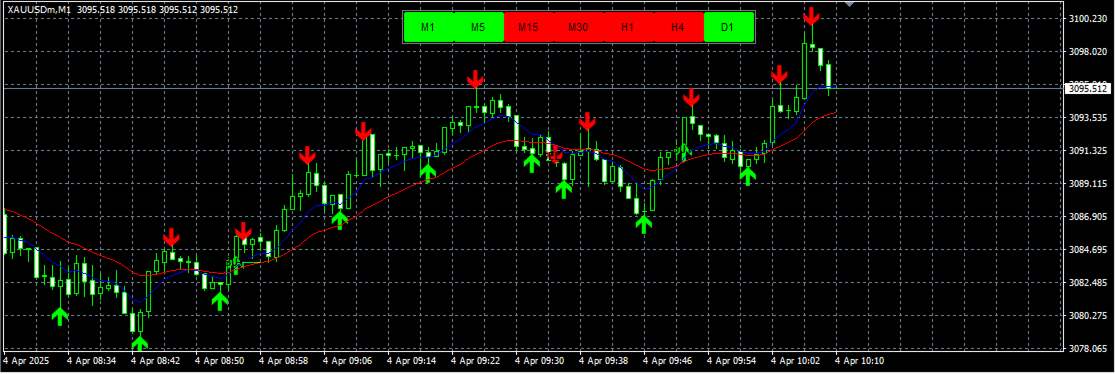Click the red sell arrow above the 3100 high
The height and width of the screenshot is (374, 1115).
coord(811,16)
